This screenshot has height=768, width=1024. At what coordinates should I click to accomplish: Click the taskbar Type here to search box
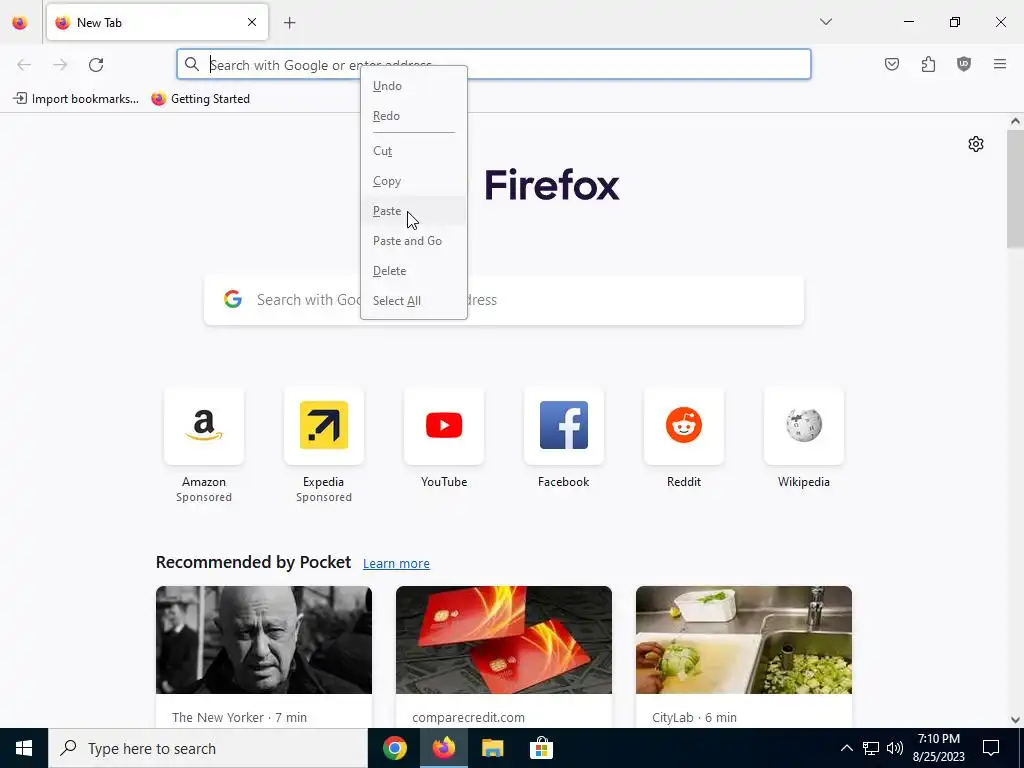208,748
